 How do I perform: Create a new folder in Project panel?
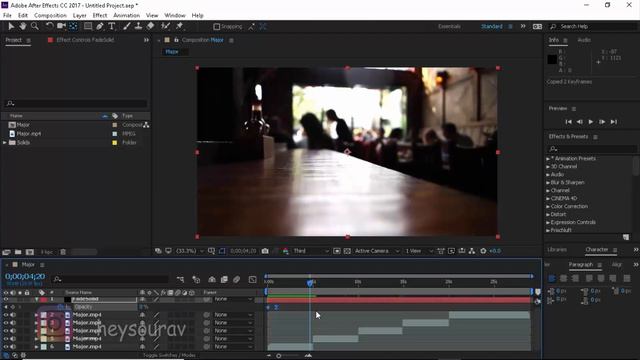point(18,252)
